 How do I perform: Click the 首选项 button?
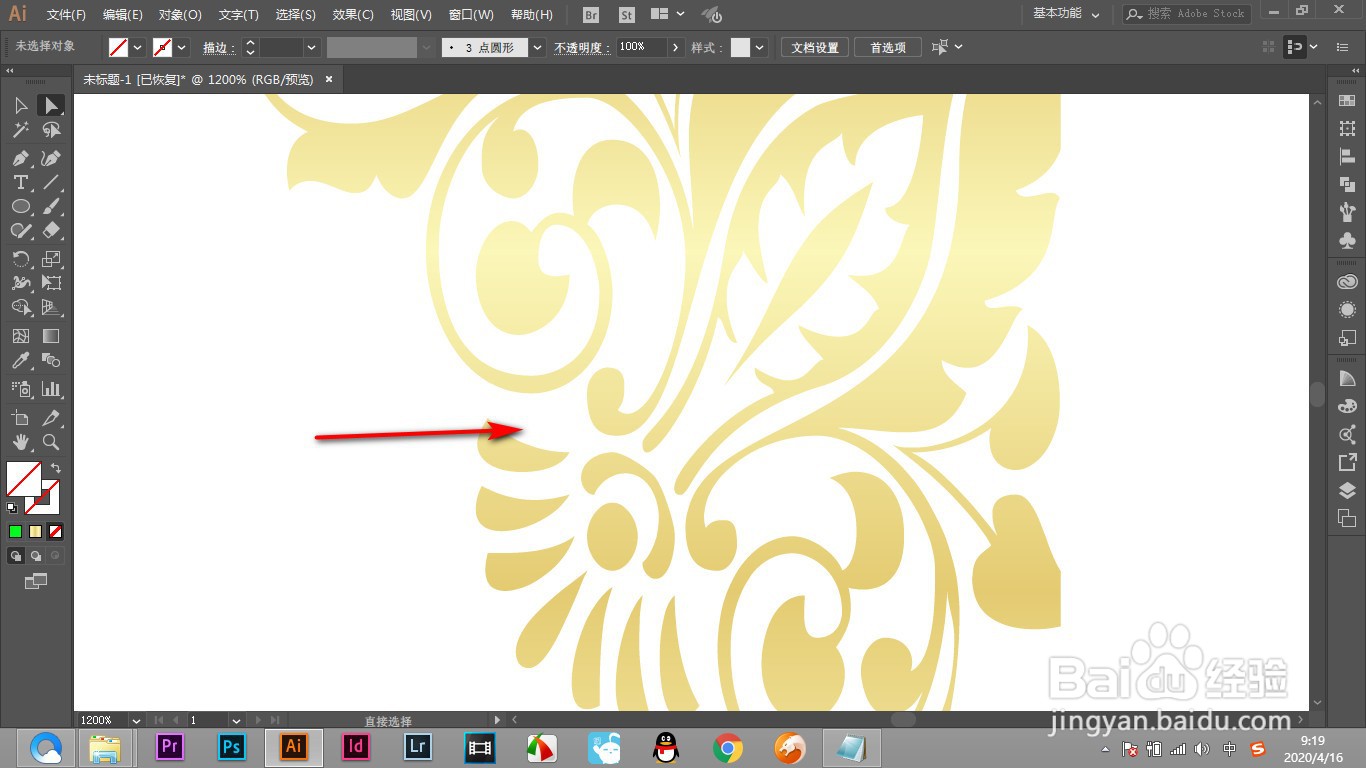pos(887,47)
